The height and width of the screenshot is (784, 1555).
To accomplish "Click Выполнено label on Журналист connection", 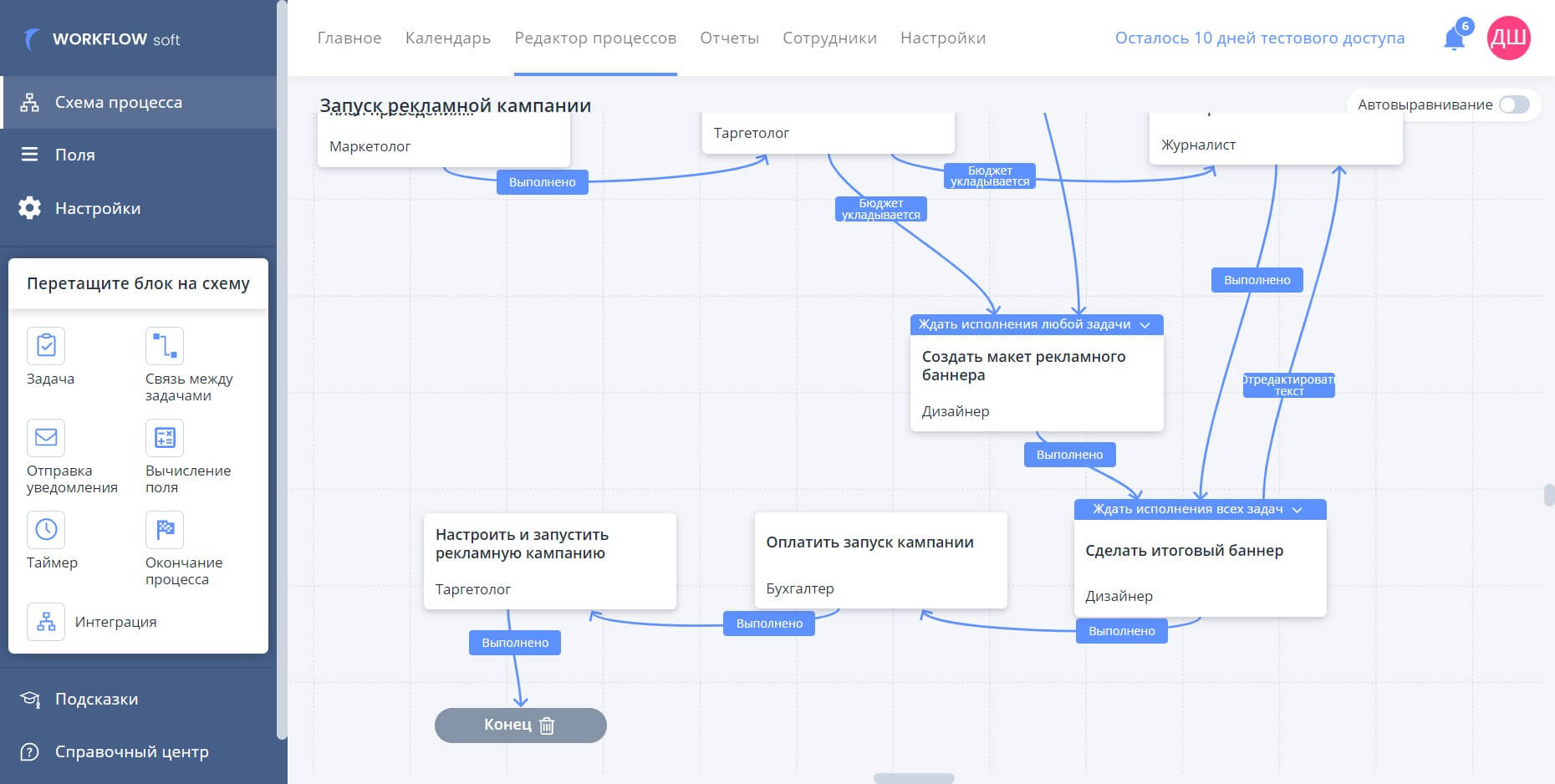I will pos(1257,280).
